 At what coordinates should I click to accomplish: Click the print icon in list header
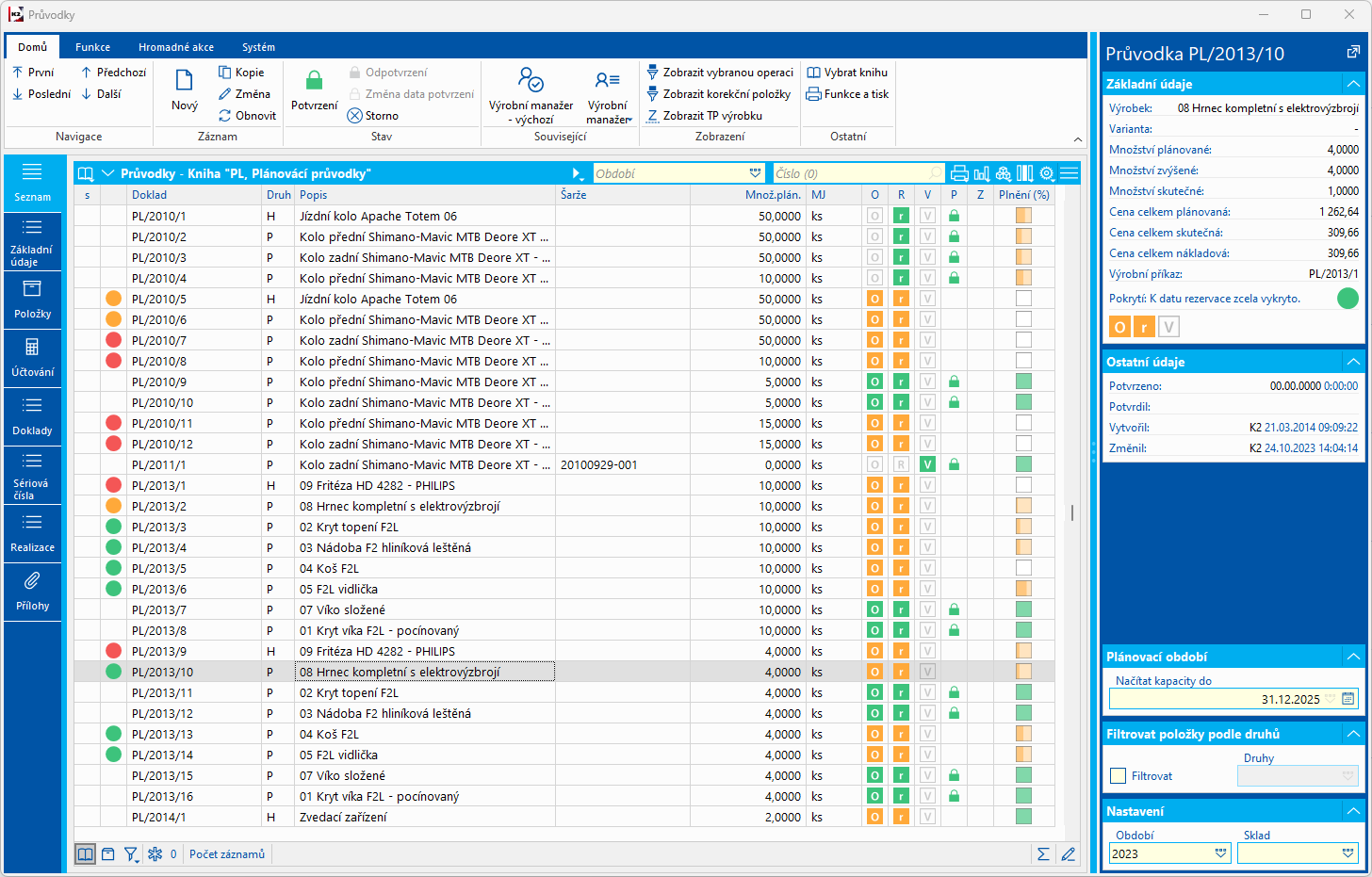[x=959, y=173]
